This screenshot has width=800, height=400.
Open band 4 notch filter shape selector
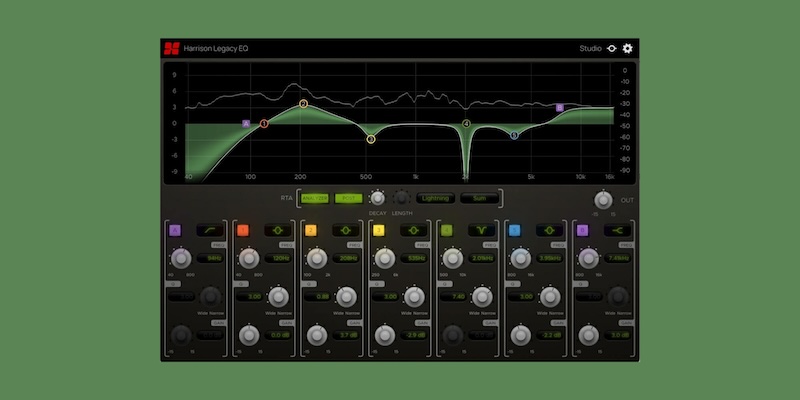point(481,231)
